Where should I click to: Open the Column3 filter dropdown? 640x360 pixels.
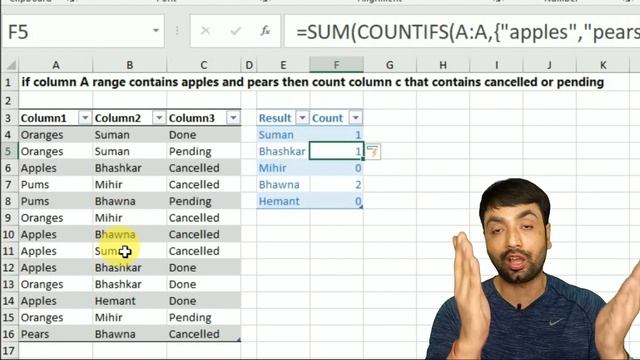[233, 118]
